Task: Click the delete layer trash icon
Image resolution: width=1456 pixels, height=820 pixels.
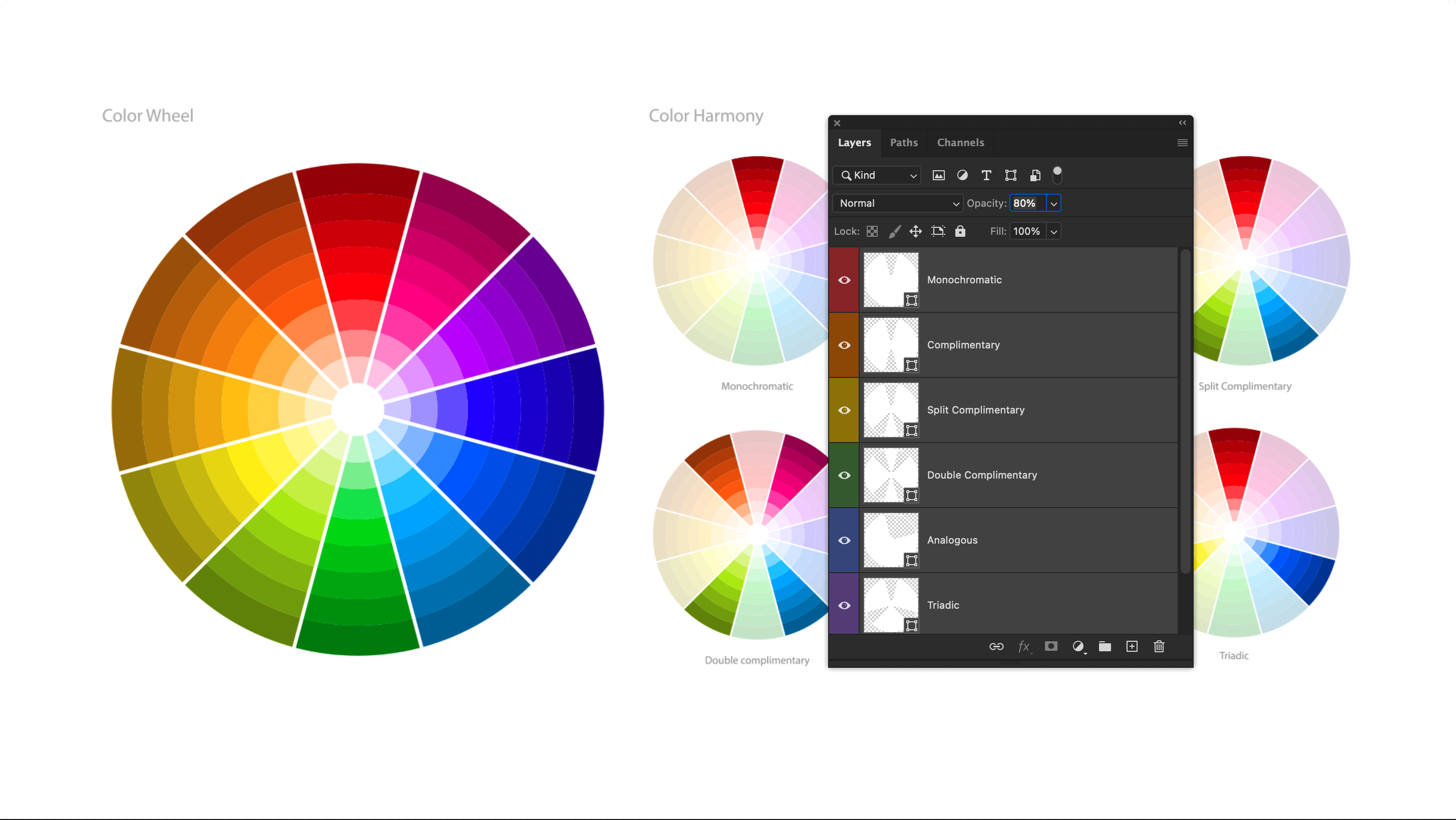Action: [1159, 646]
